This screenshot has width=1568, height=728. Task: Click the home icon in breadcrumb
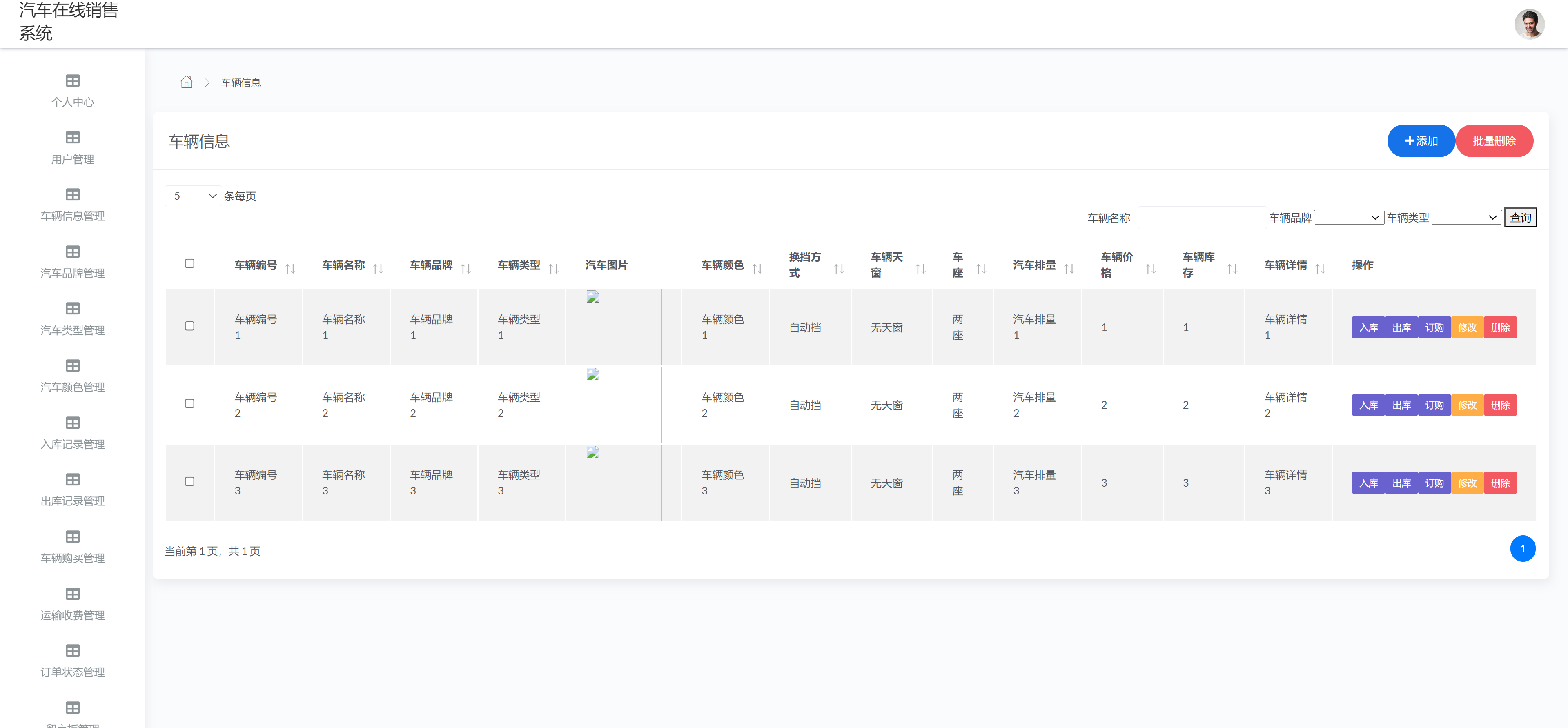[186, 82]
